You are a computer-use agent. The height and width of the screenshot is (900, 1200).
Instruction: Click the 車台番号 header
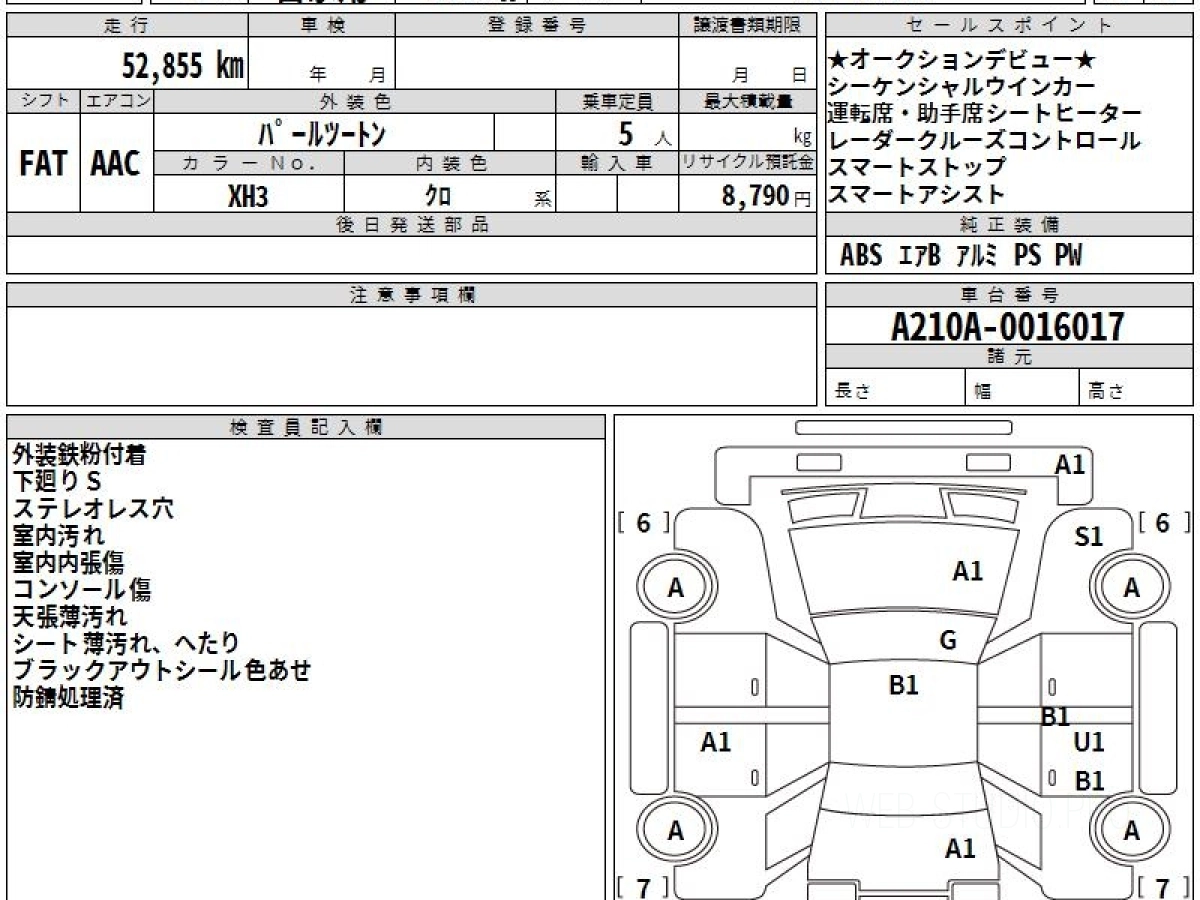click(x=1009, y=294)
